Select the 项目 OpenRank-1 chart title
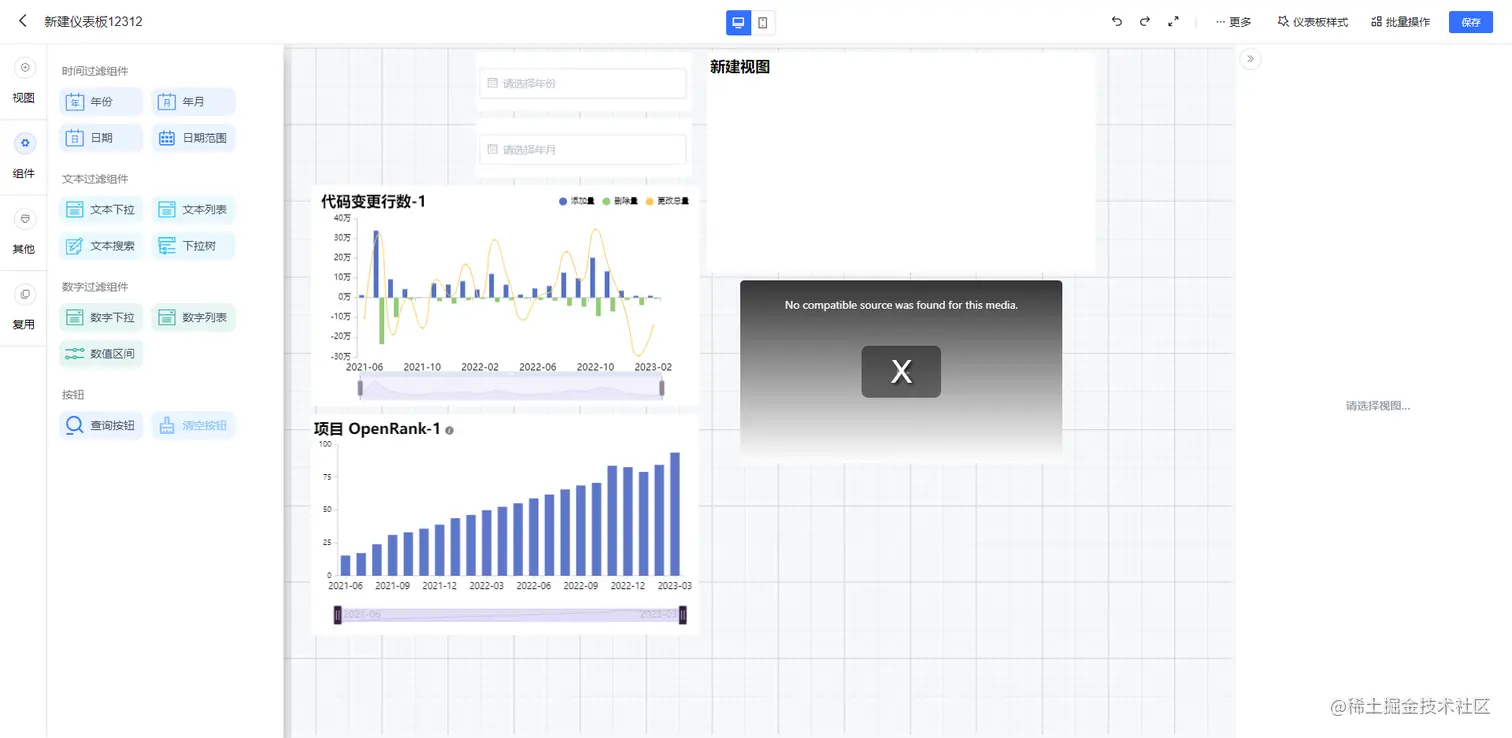 [x=377, y=429]
